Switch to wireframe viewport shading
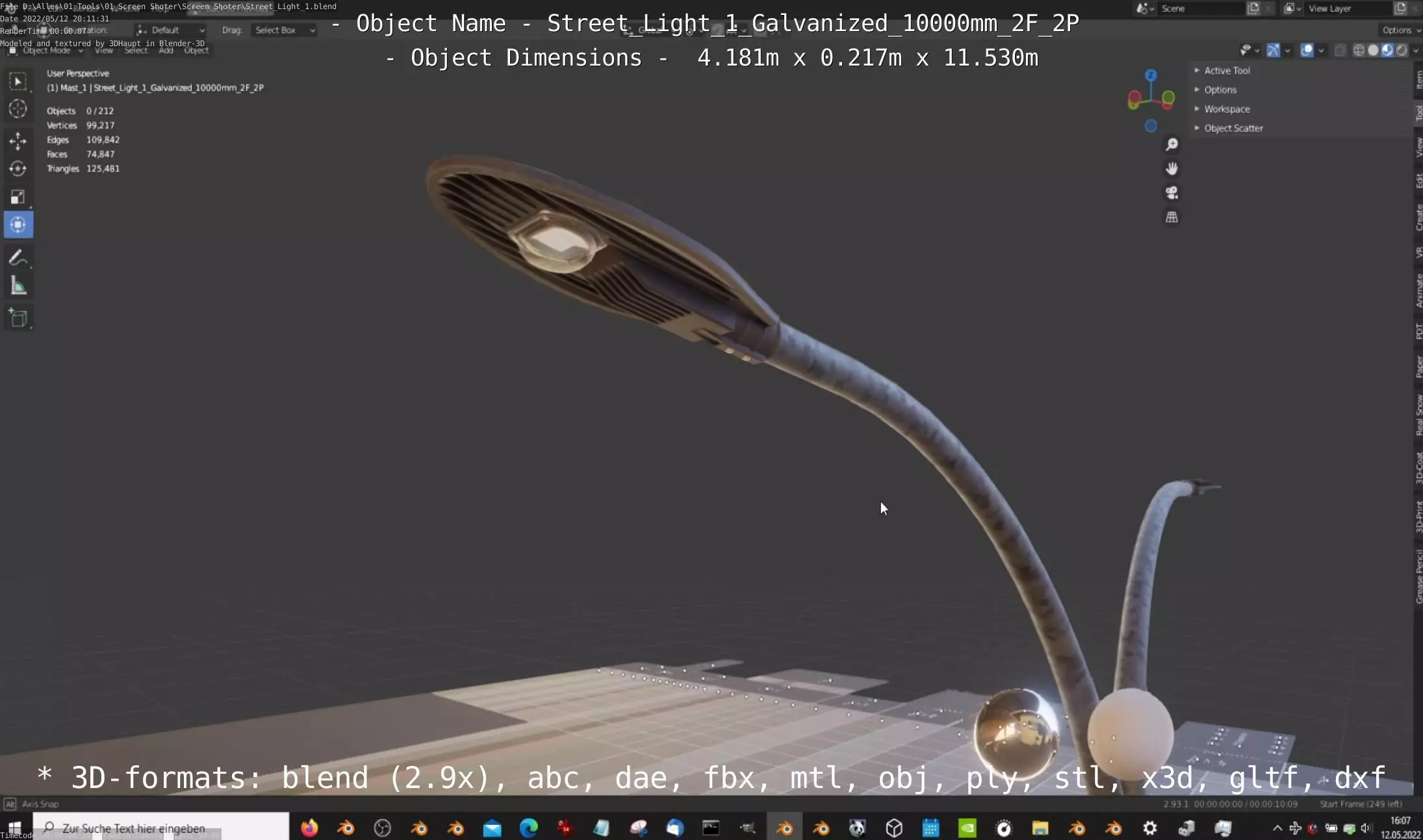This screenshot has width=1423, height=840. [x=1358, y=50]
